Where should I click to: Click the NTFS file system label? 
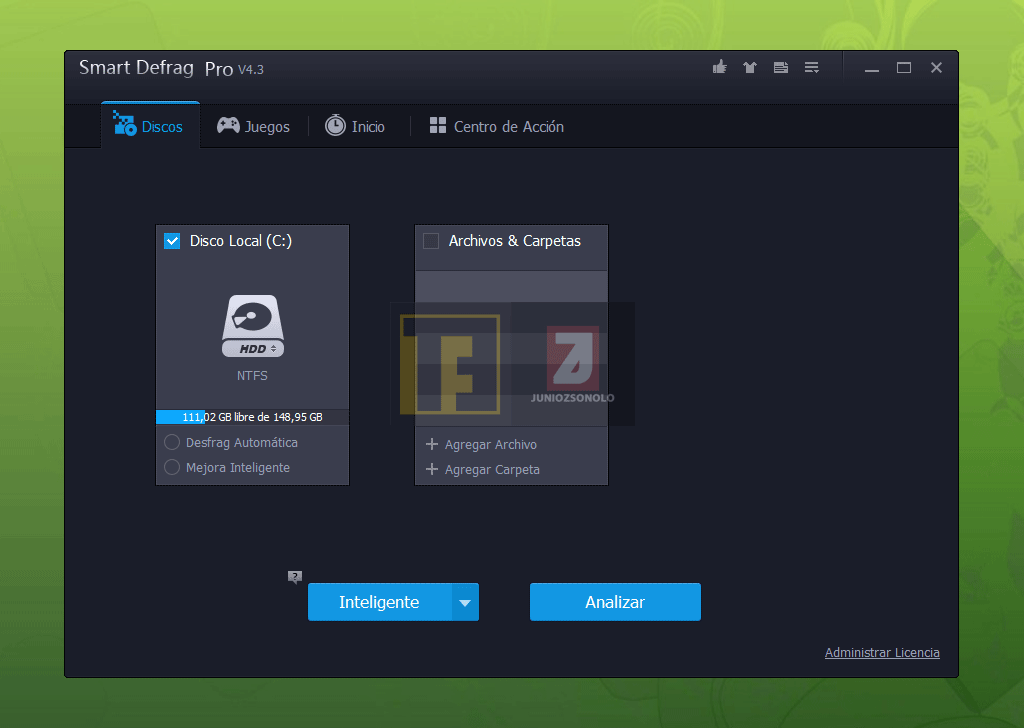[x=252, y=375]
